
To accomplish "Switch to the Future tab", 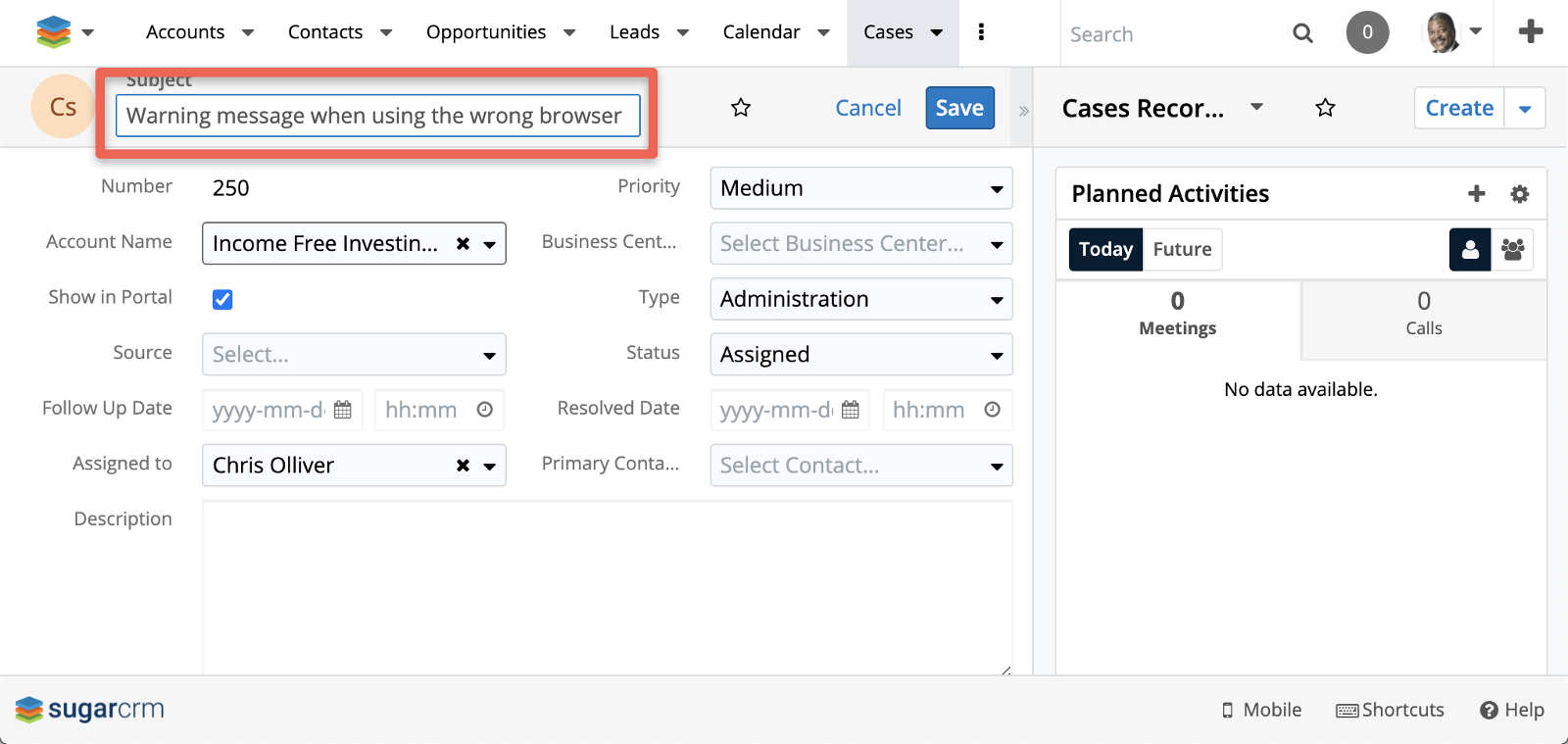I will [x=1182, y=250].
